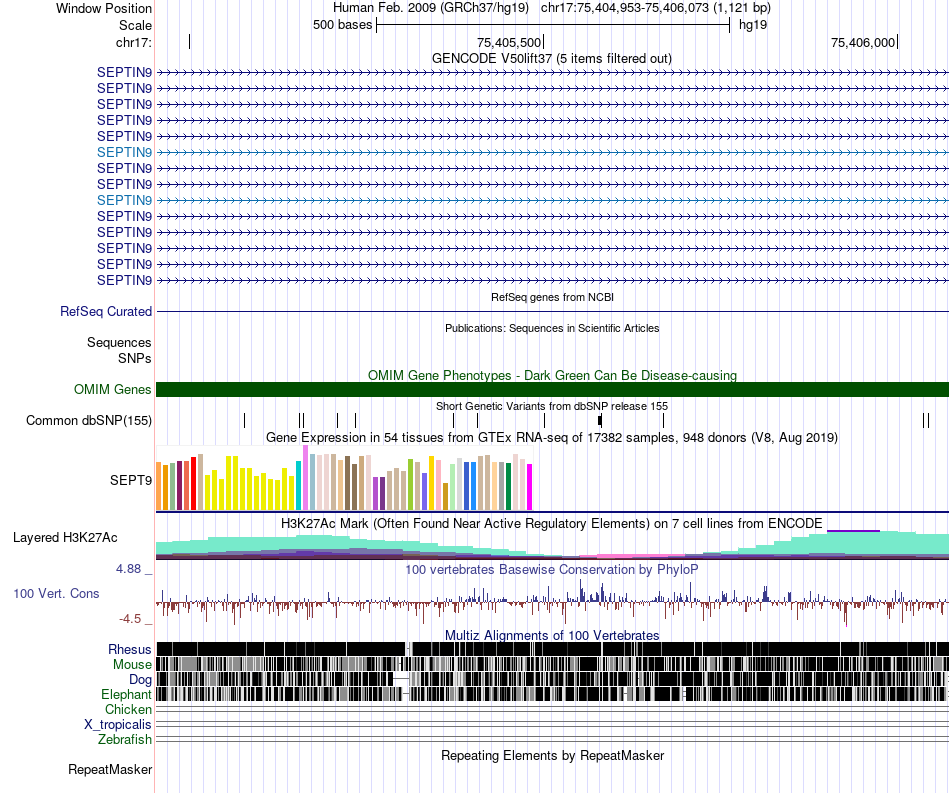
Task: Click the 4.88 PhyloP maximum value
Action: pyautogui.click(x=128, y=569)
